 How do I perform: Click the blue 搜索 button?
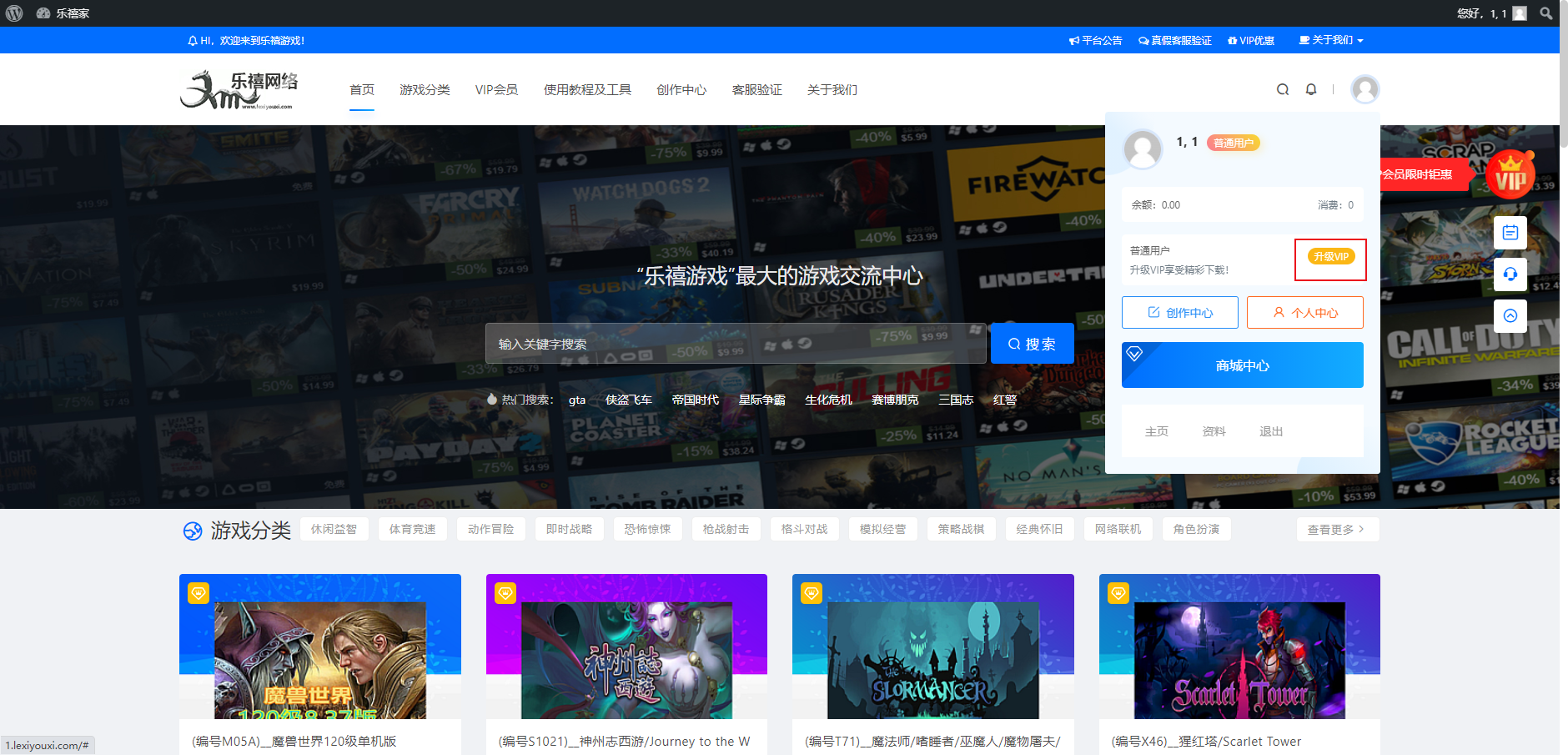pyautogui.click(x=1032, y=344)
